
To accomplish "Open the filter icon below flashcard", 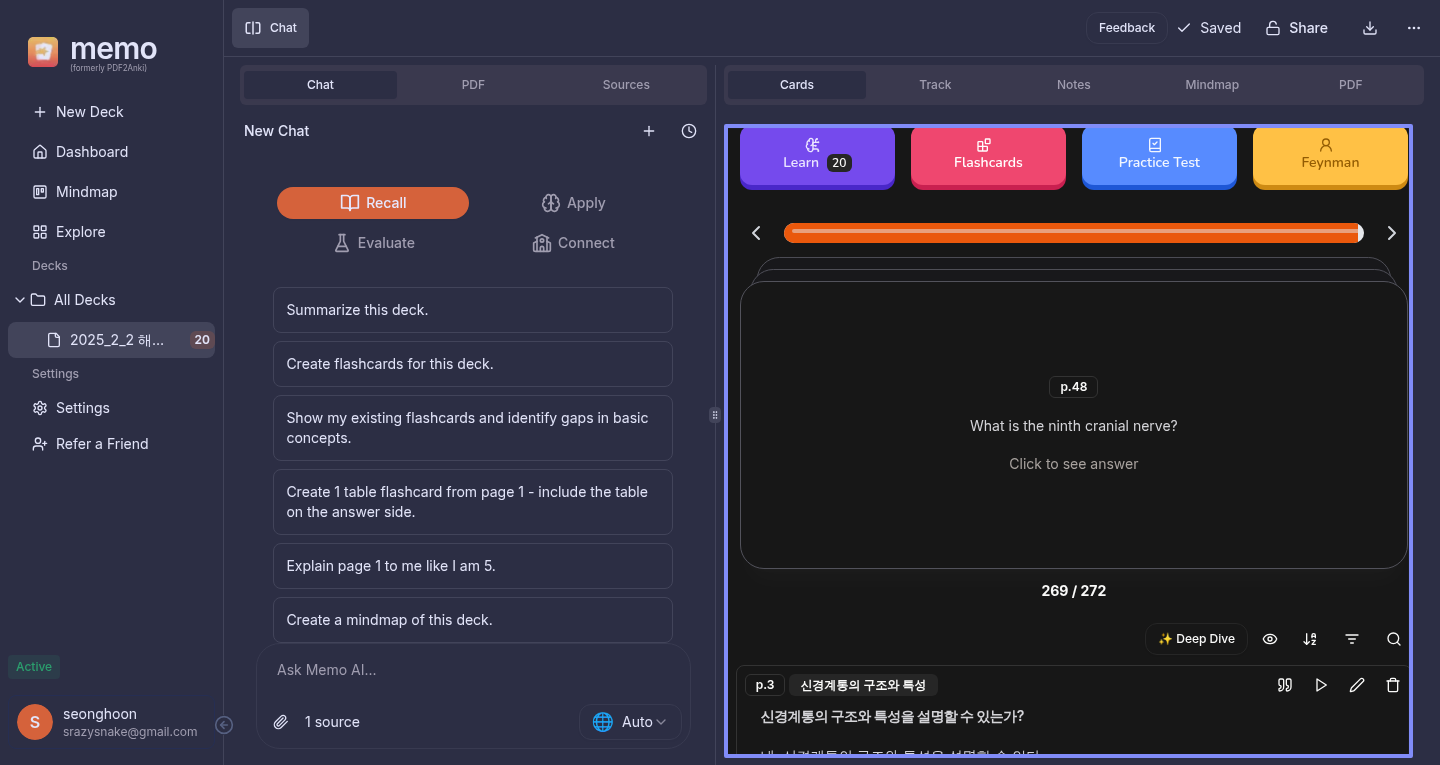I will (x=1351, y=639).
